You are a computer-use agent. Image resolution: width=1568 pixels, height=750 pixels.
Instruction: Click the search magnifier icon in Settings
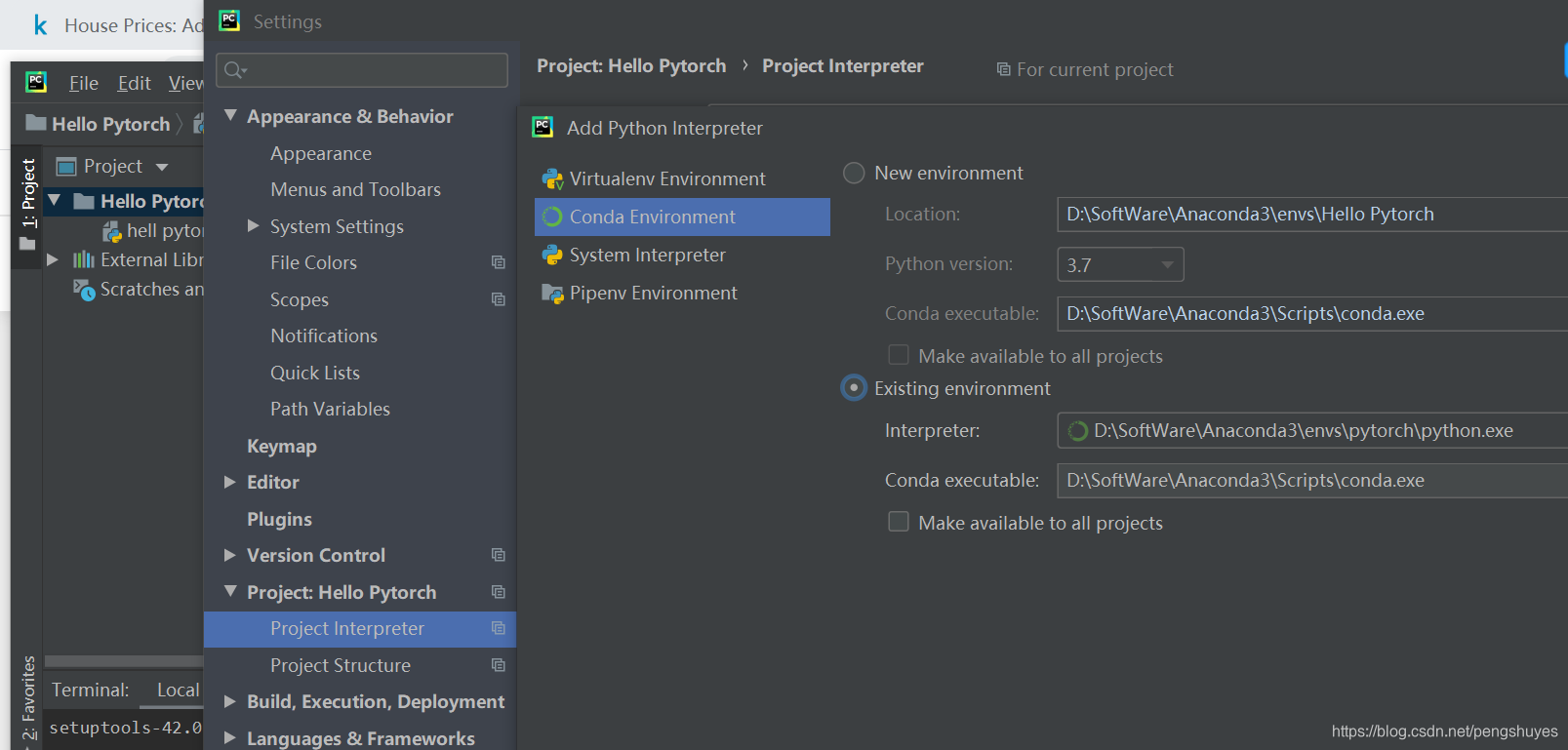point(235,70)
